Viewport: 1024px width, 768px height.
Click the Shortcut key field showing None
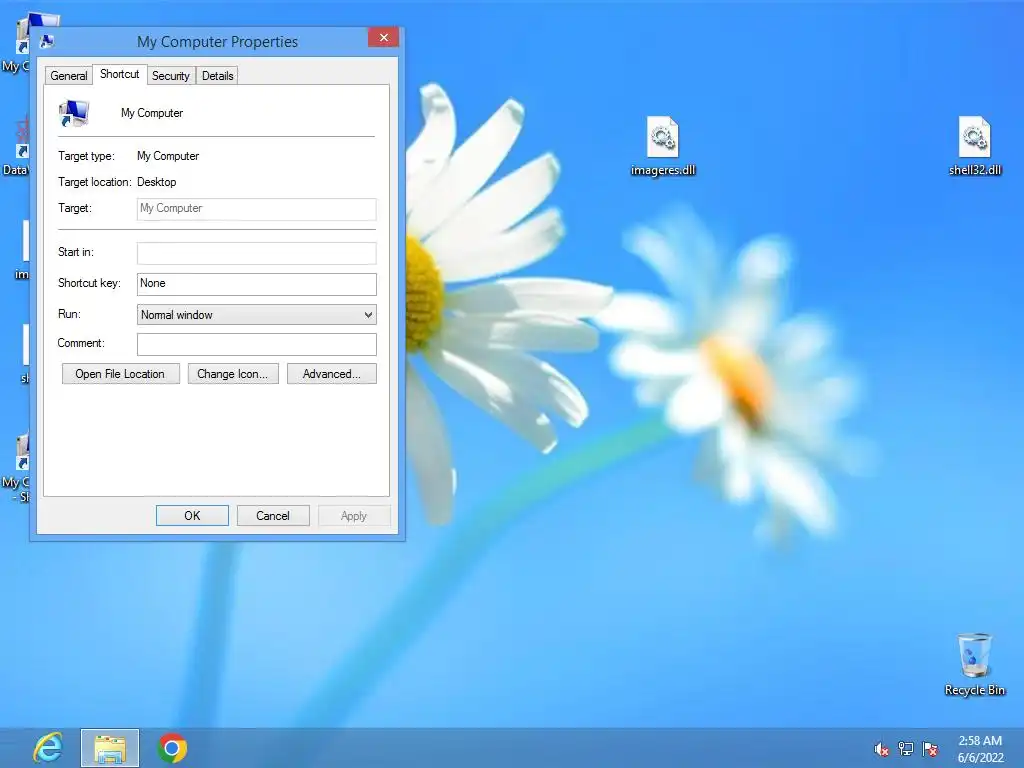click(257, 283)
